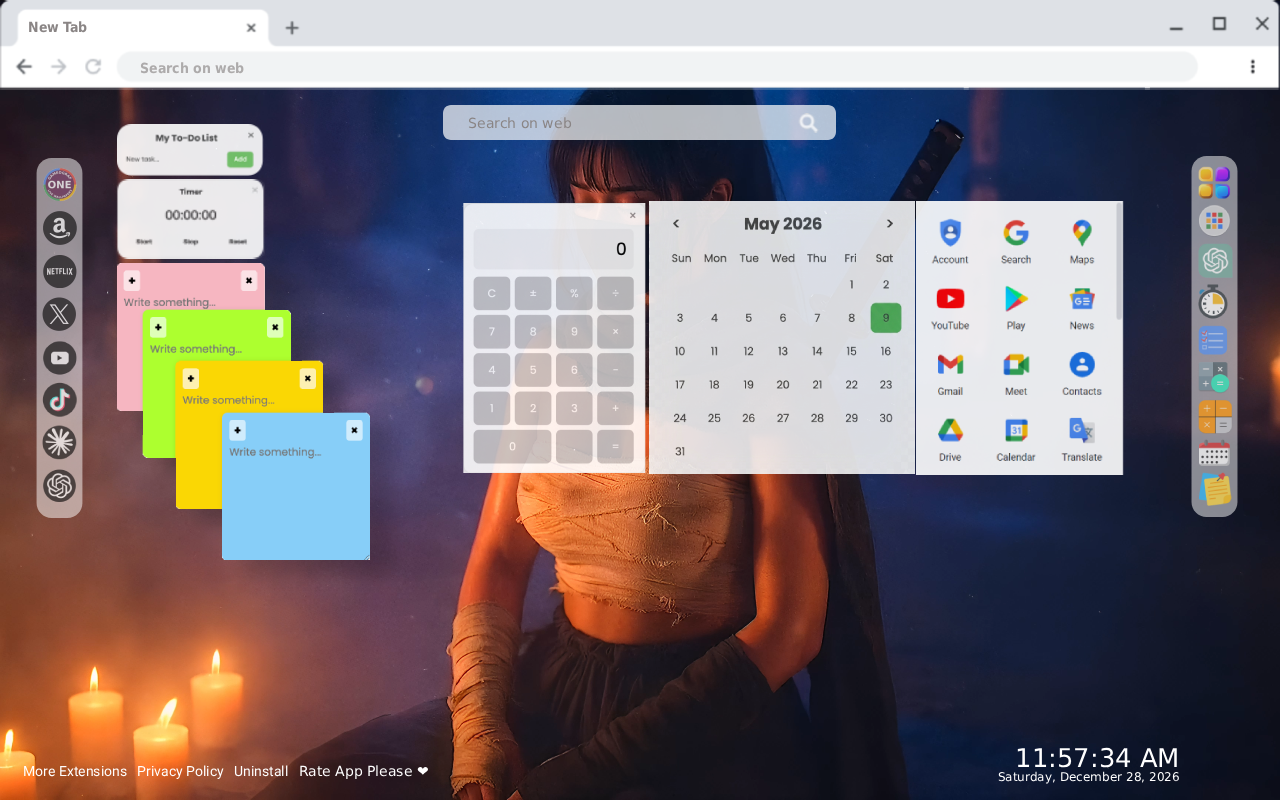Click the Rate App Please link
Screen dimensions: 1280x800
364,771
